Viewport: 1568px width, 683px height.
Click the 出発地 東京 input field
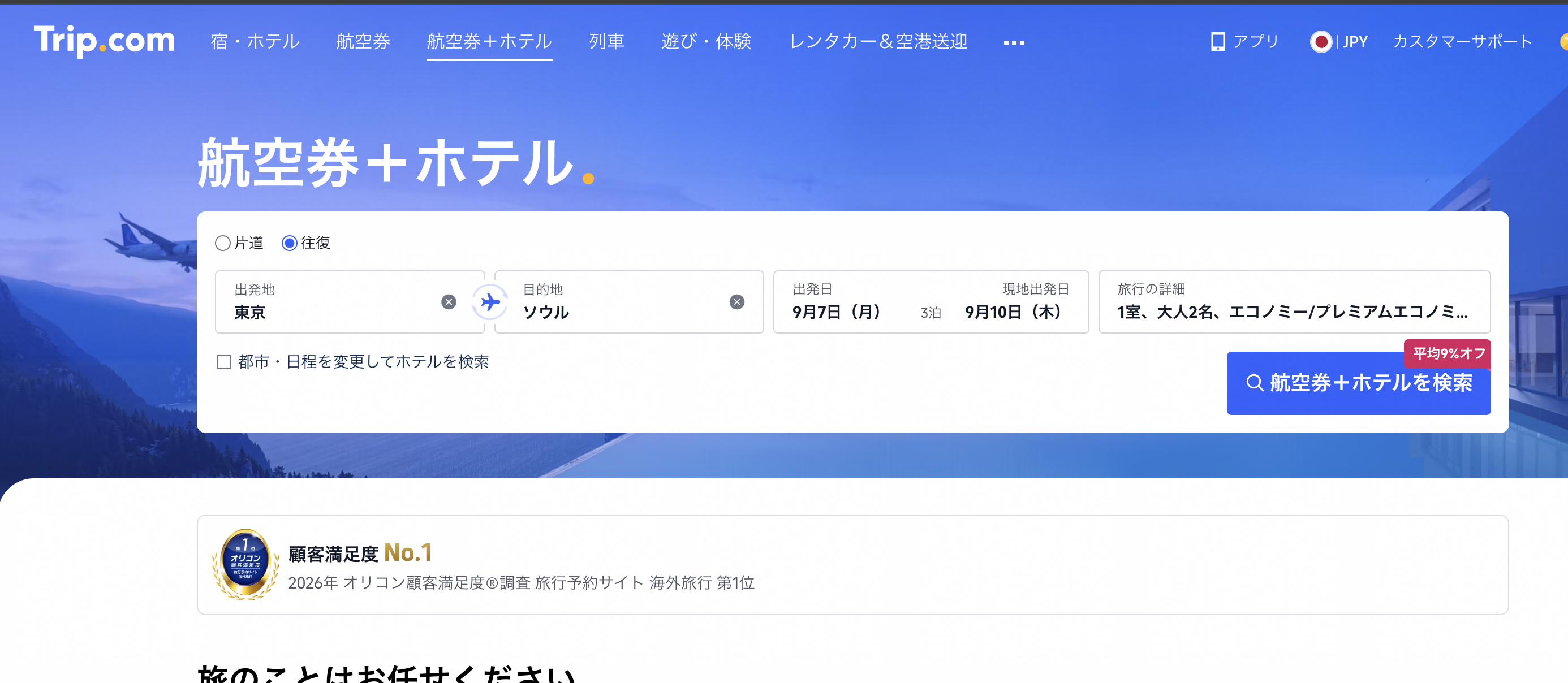pyautogui.click(x=350, y=302)
